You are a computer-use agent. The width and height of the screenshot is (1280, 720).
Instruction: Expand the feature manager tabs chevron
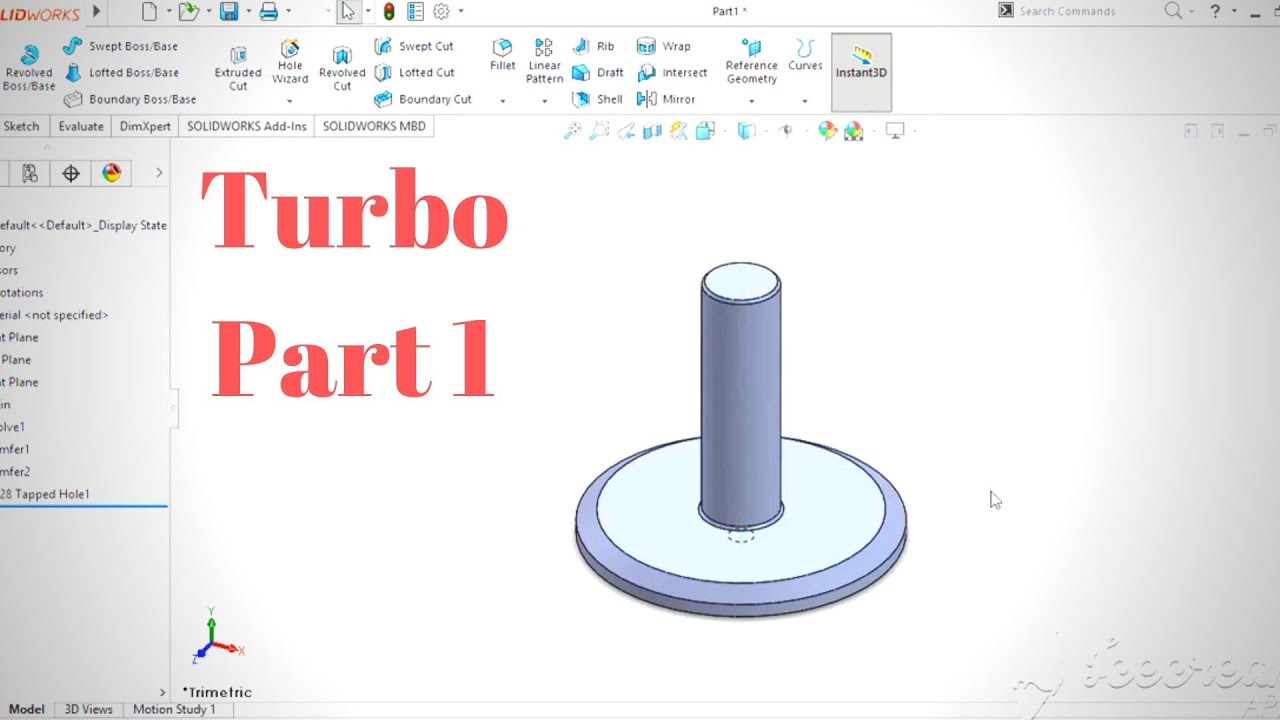click(158, 173)
